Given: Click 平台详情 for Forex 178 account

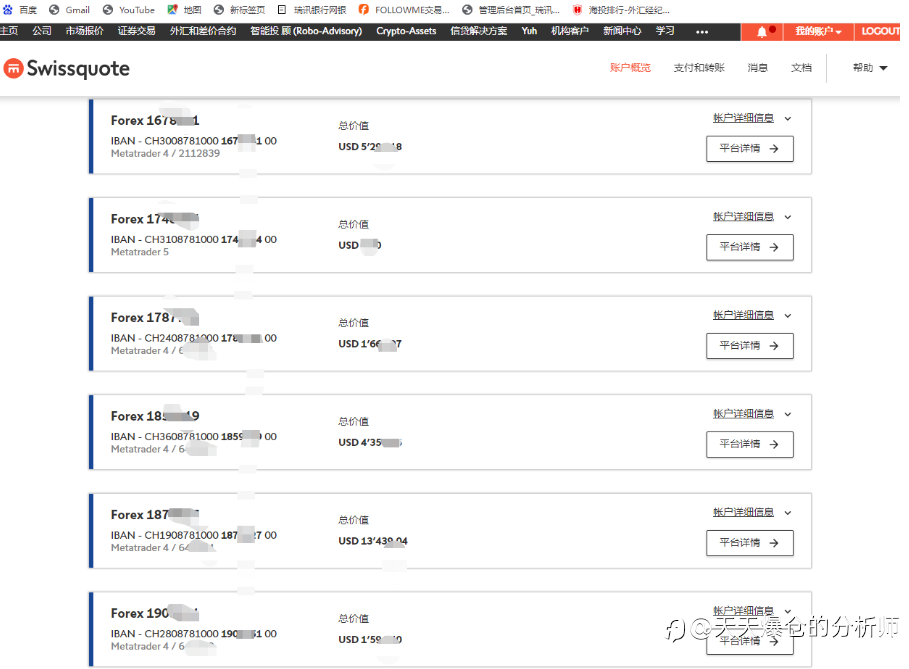Looking at the screenshot, I should click(x=750, y=346).
